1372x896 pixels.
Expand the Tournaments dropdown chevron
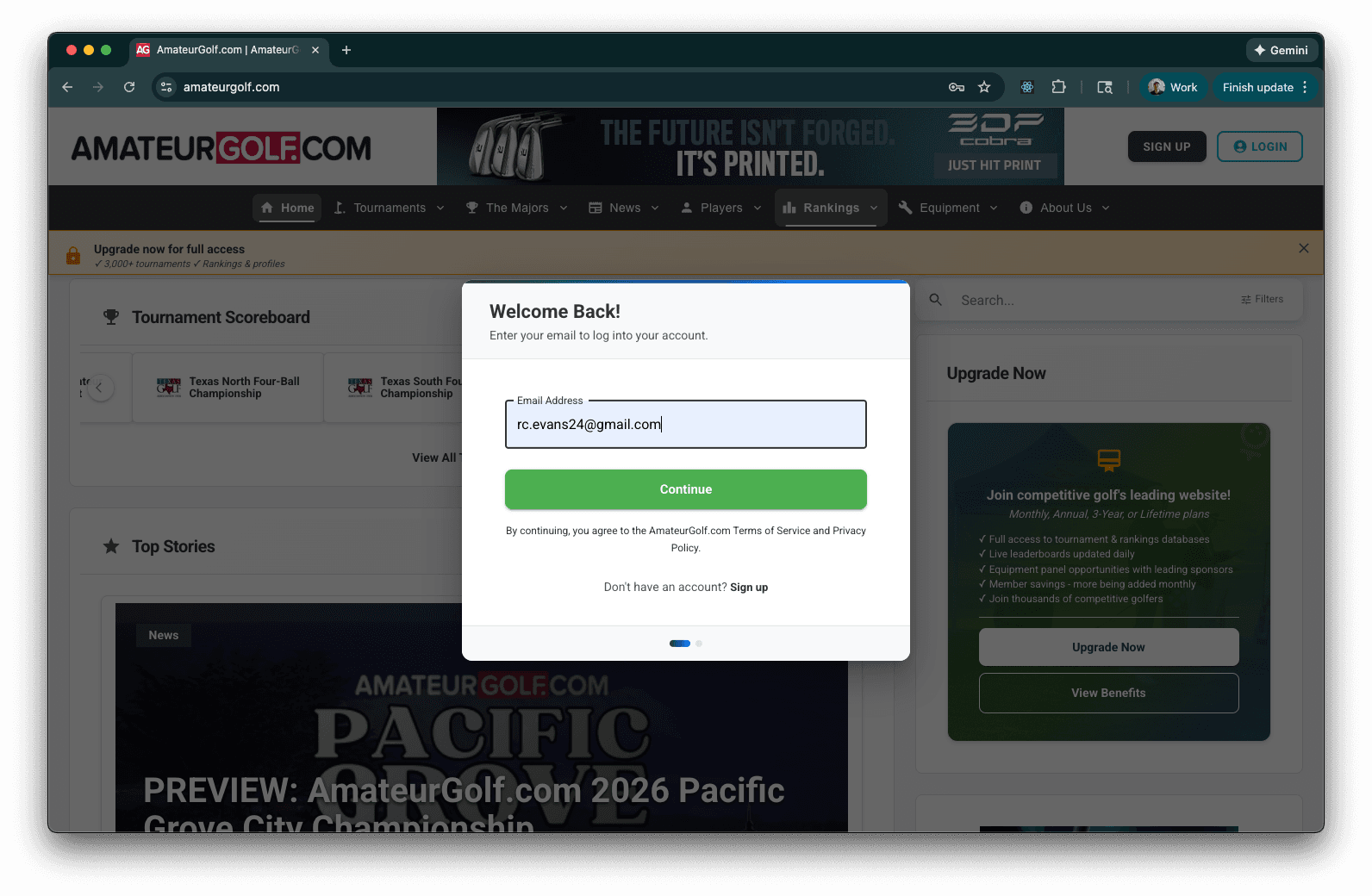coord(440,208)
